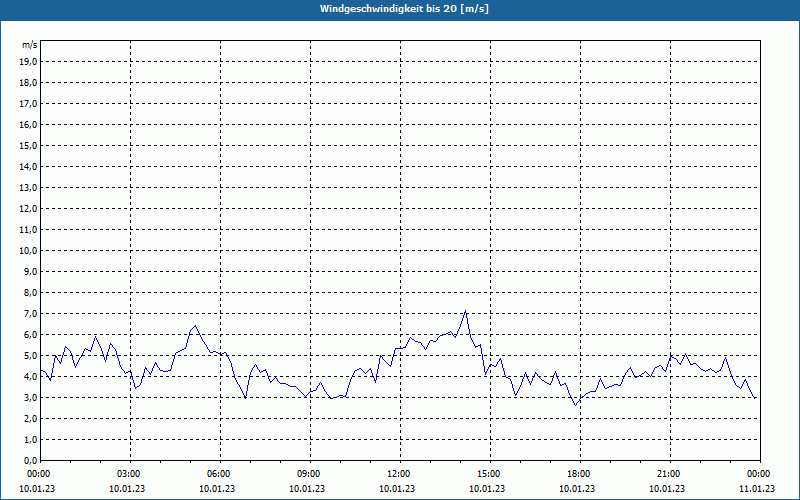800x500 pixels.
Task: Click the "03:00" time axis label
Action: (x=131, y=474)
